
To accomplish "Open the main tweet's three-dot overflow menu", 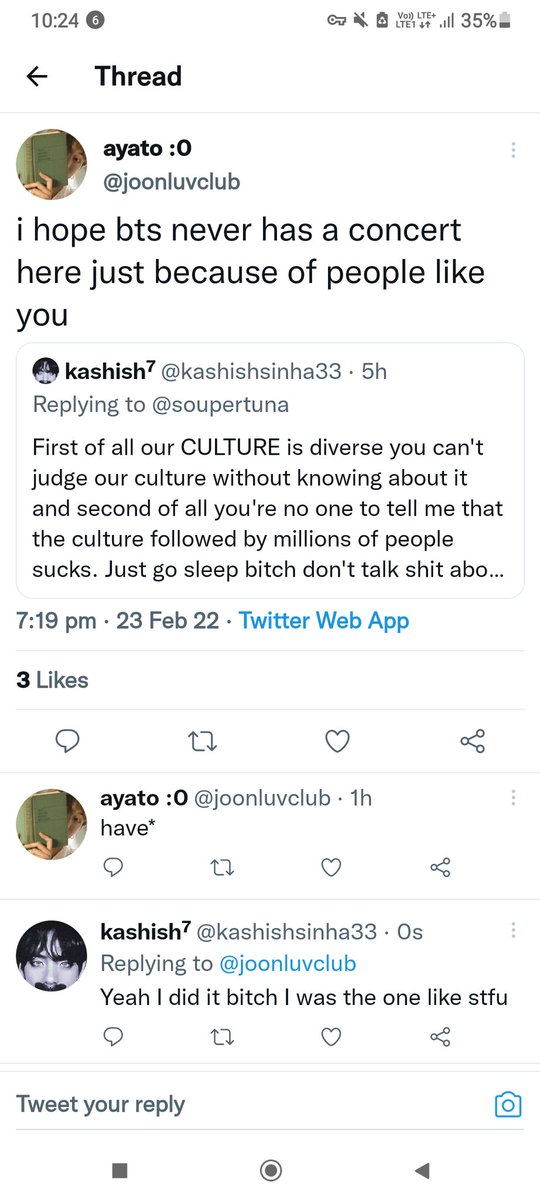I will pos(513,149).
